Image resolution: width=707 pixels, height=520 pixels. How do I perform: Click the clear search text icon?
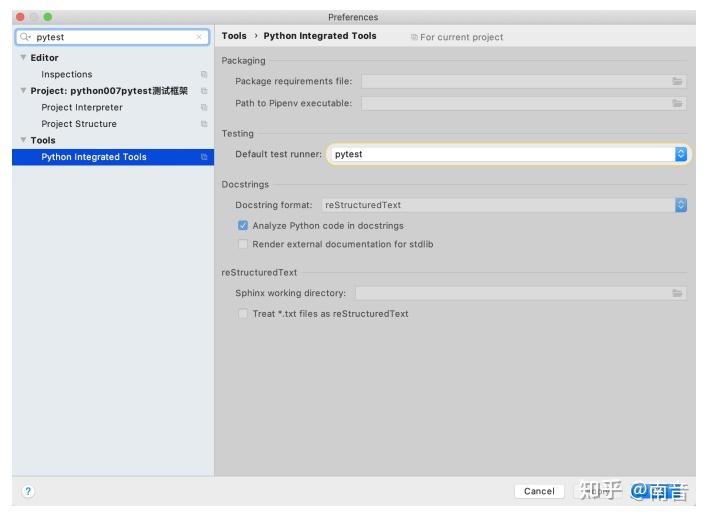pos(199,37)
